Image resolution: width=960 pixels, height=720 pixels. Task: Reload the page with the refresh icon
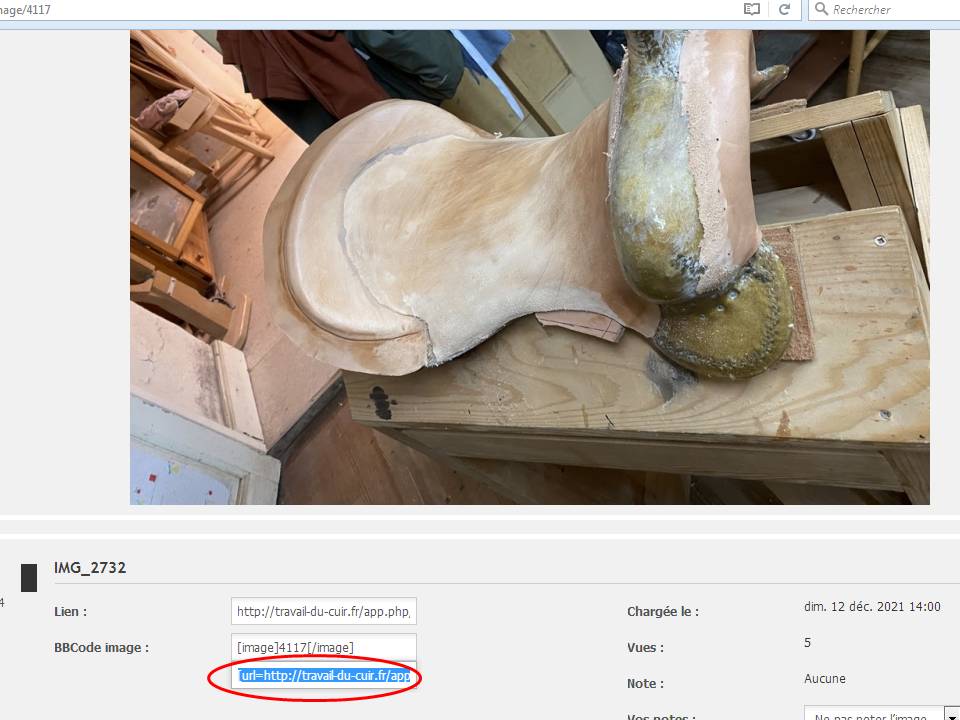pyautogui.click(x=785, y=9)
